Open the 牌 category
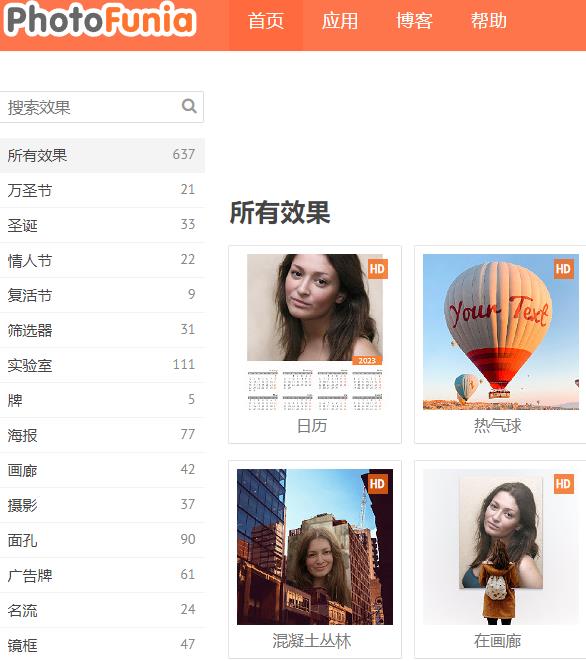This screenshot has width=586, height=661. click(102, 400)
